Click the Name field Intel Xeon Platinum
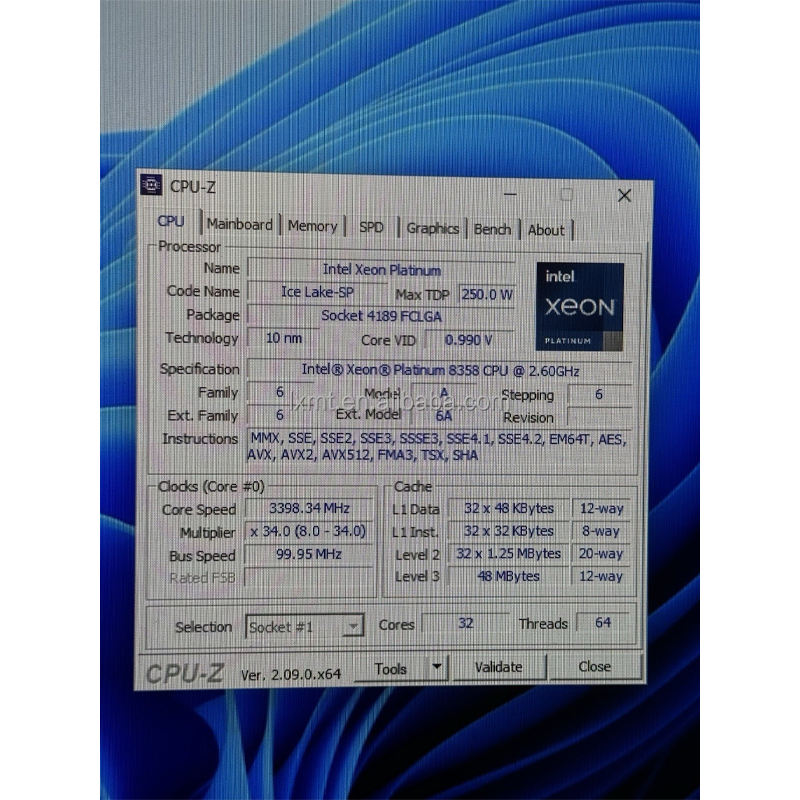Viewport: 800px width, 800px height. pyautogui.click(x=381, y=269)
